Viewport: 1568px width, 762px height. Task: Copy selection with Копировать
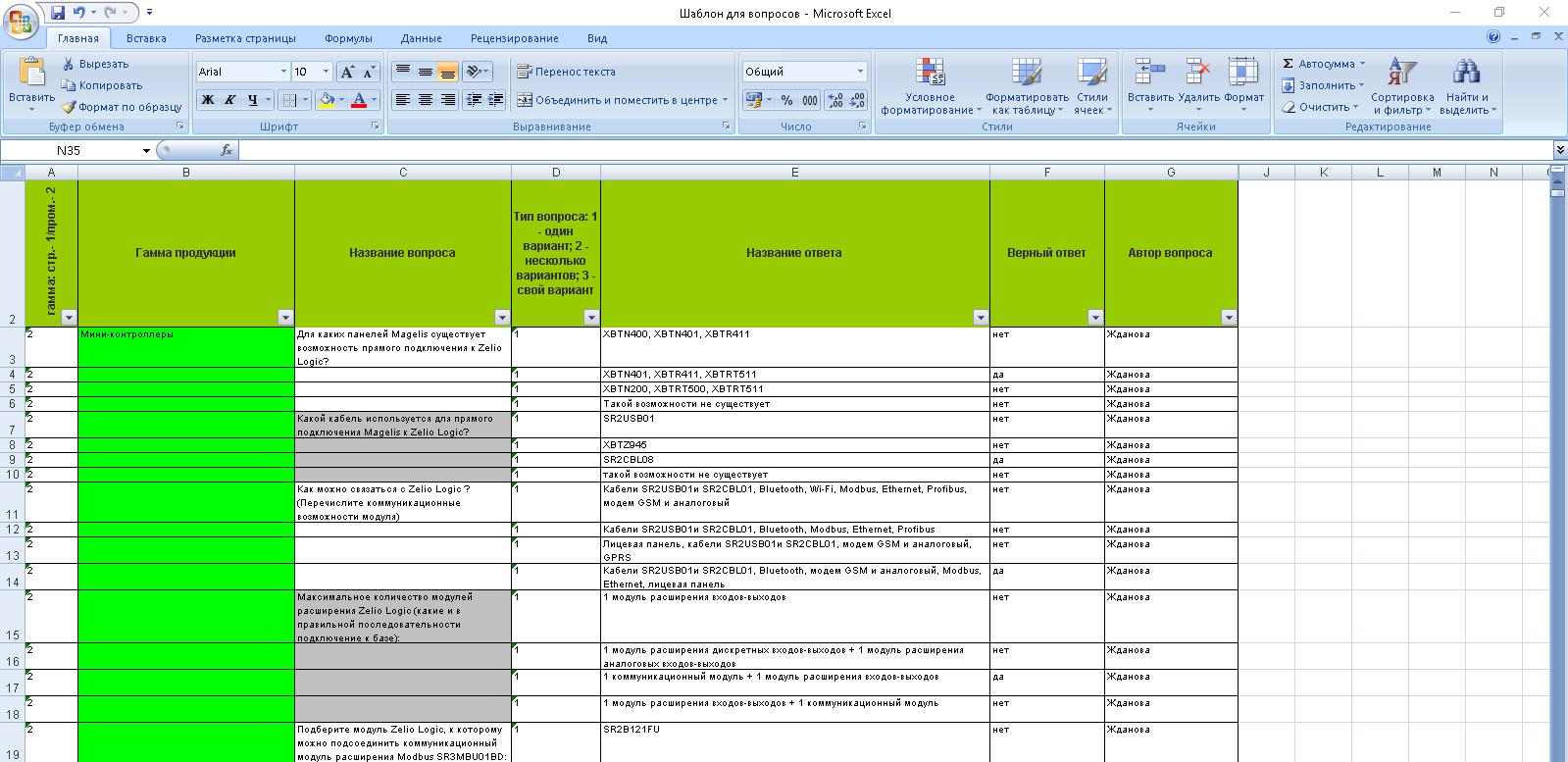click(x=101, y=85)
